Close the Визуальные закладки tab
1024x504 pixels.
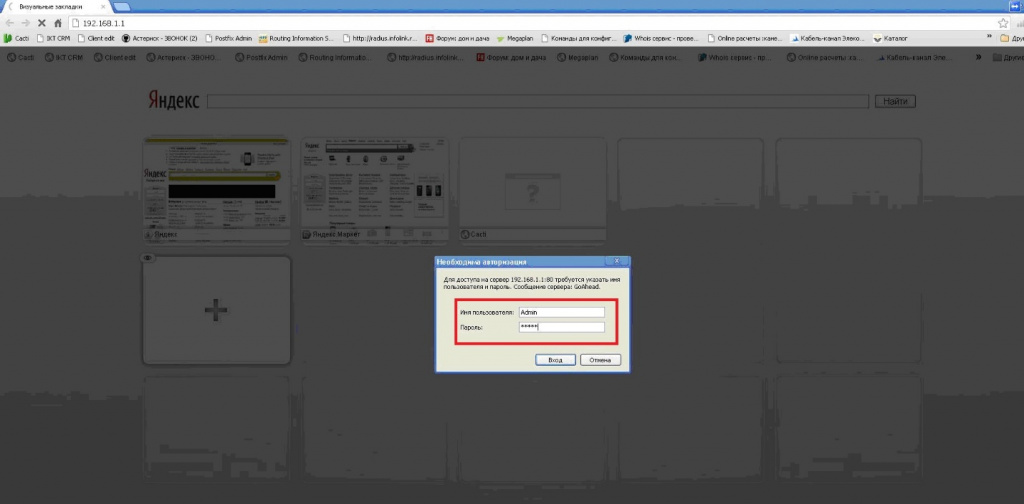point(103,7)
